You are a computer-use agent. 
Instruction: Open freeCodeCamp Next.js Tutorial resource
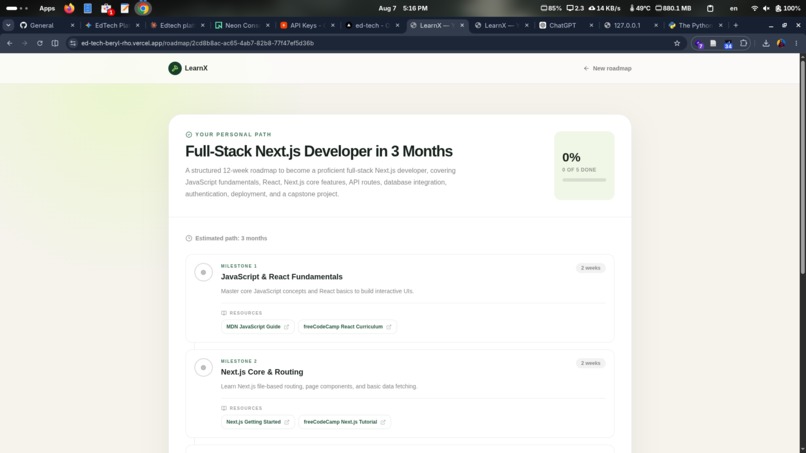pyautogui.click(x=344, y=422)
